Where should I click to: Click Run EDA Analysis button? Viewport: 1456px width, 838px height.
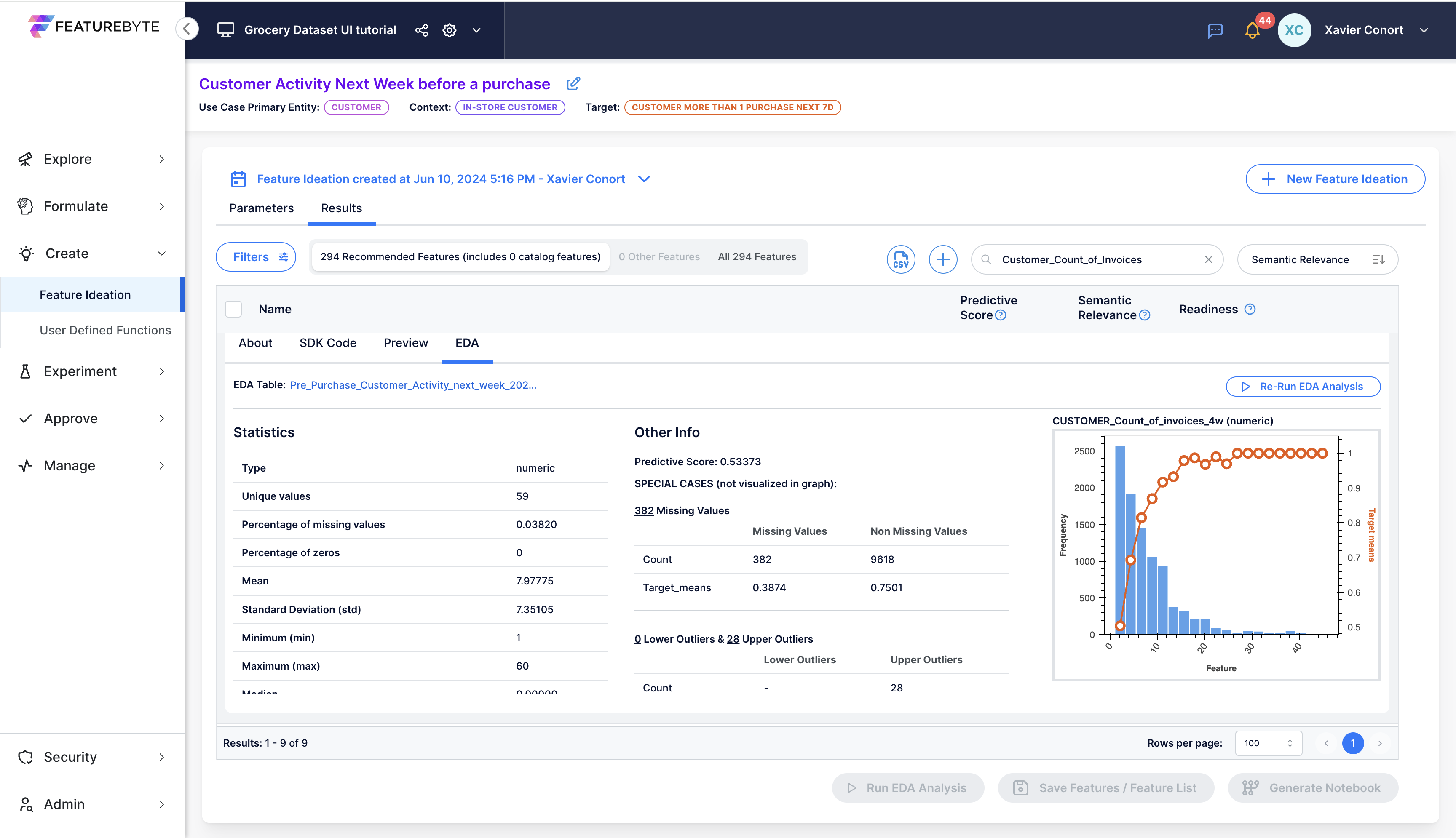[x=908, y=788]
